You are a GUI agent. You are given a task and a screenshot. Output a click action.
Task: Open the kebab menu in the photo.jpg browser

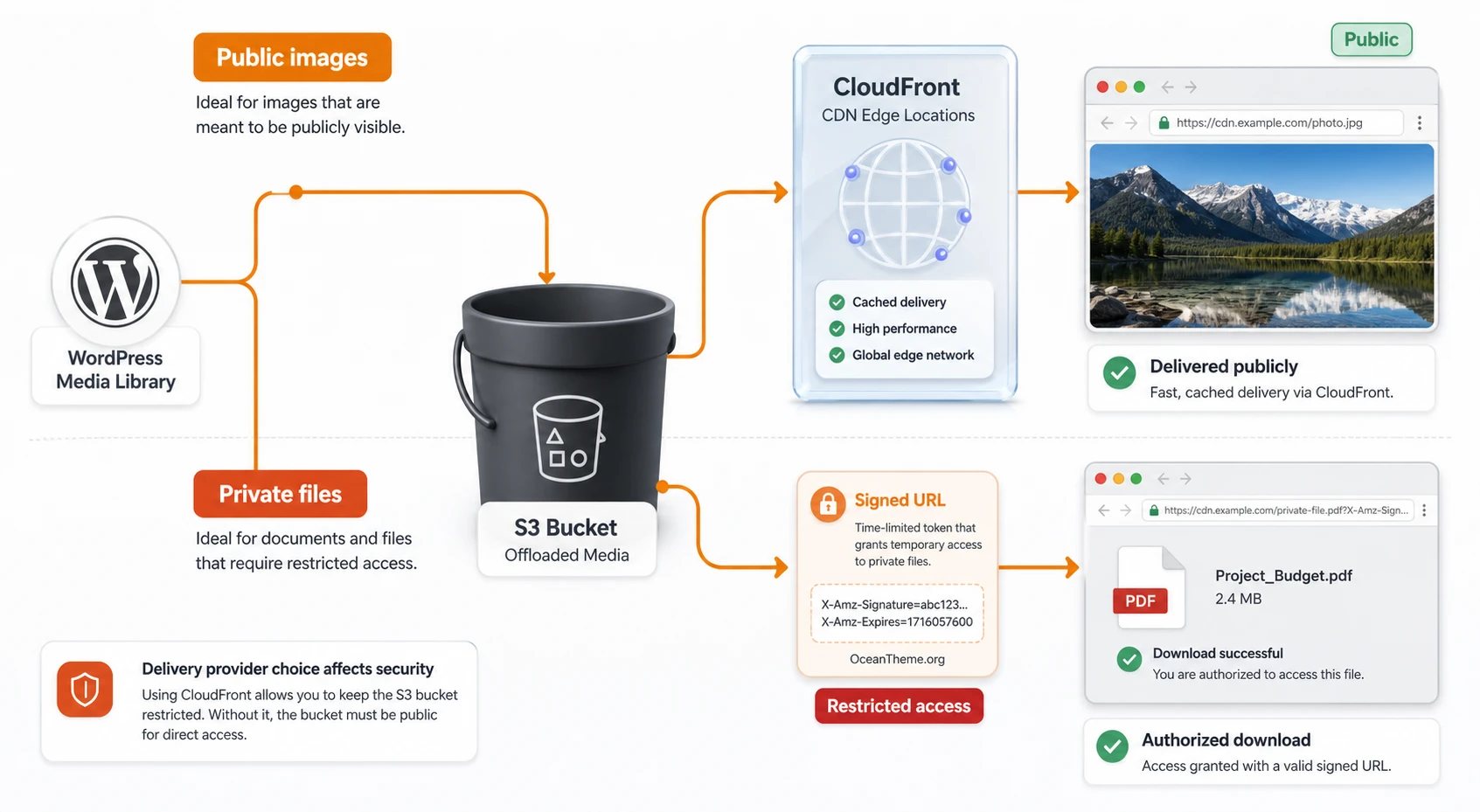pos(1420,122)
